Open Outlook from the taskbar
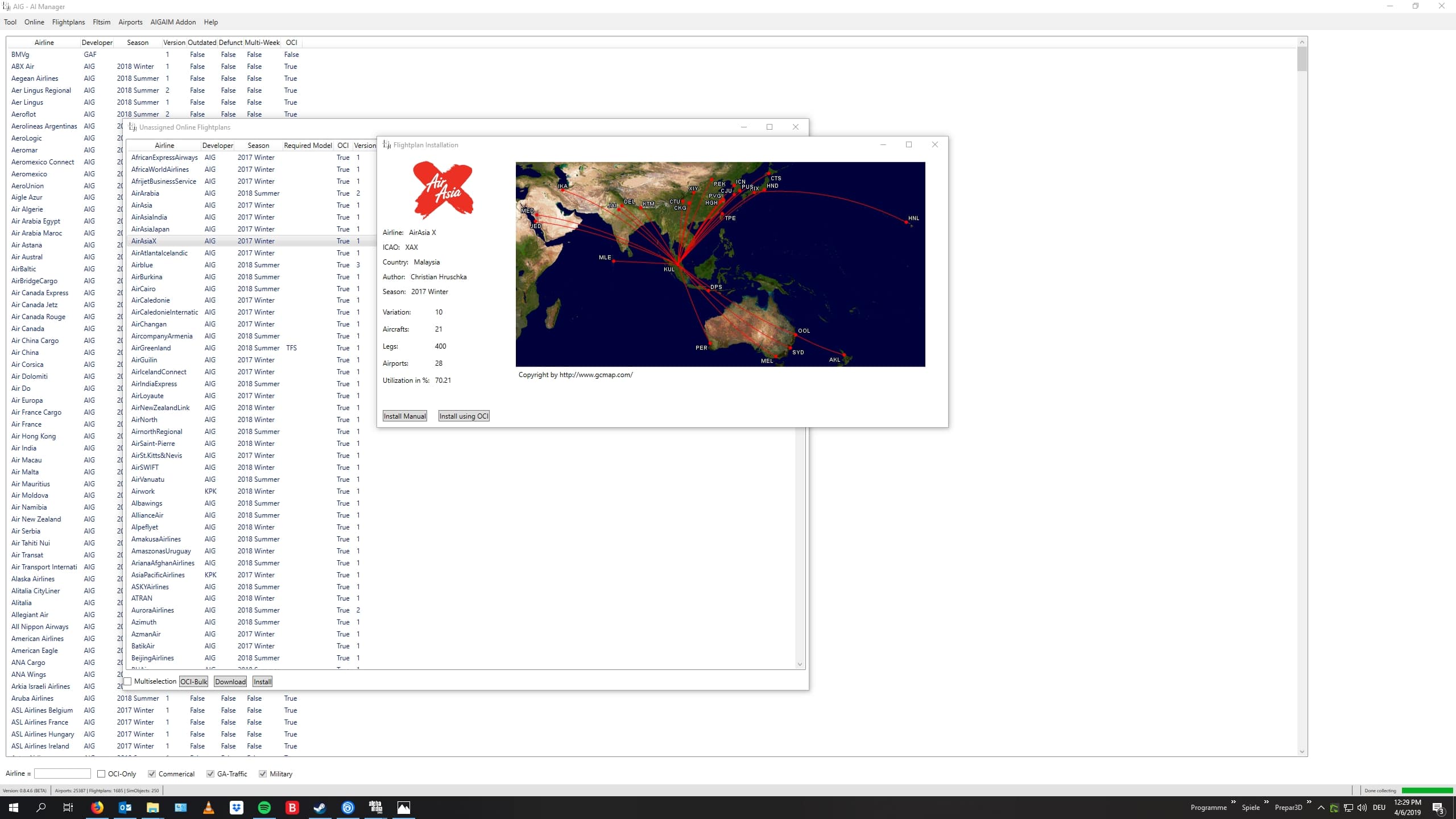Viewport: 1456px width, 819px height. click(x=125, y=808)
